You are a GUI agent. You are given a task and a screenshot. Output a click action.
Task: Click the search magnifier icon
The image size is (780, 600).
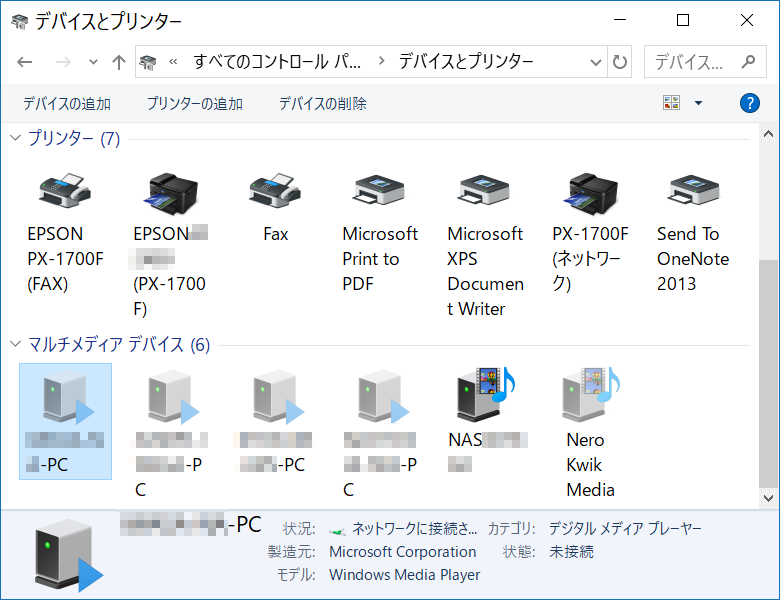coord(748,62)
